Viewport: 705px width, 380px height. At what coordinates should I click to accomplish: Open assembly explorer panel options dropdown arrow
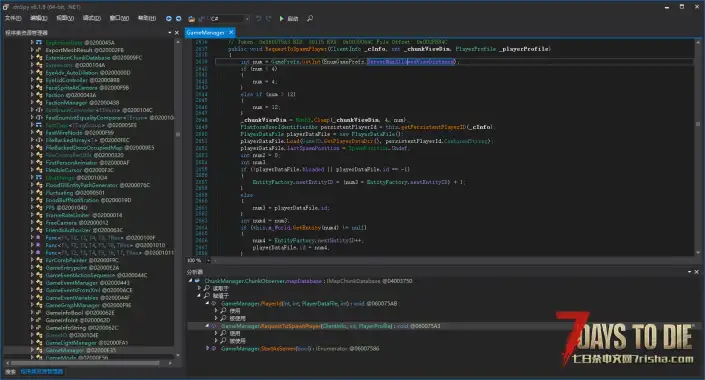click(x=170, y=33)
